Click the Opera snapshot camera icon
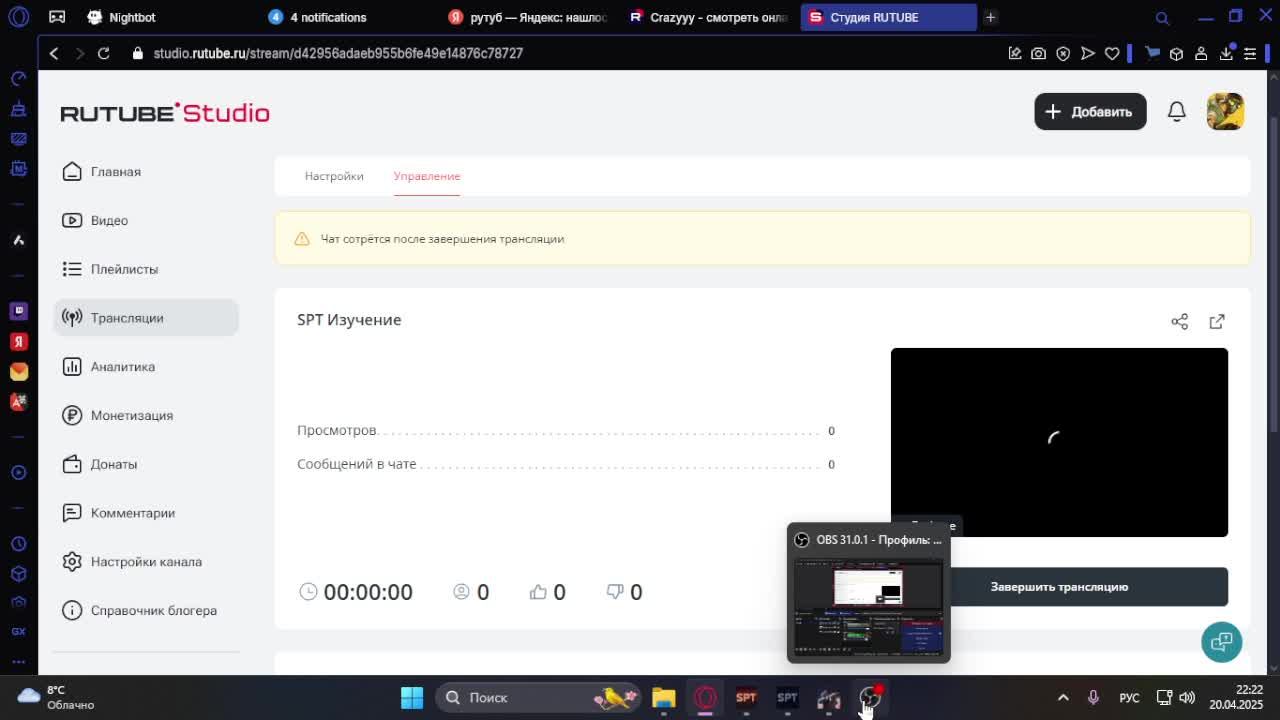1280x720 pixels. pyautogui.click(x=1039, y=53)
